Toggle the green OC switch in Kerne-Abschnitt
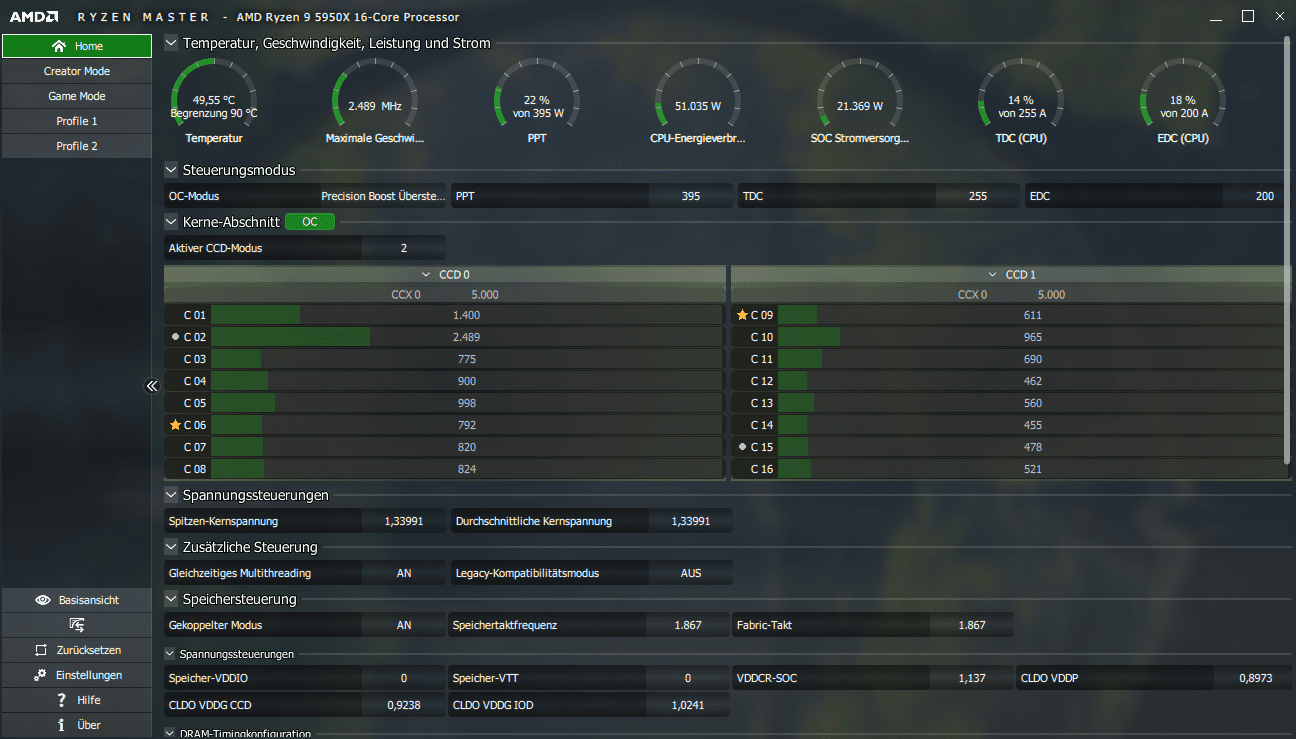 tap(310, 222)
